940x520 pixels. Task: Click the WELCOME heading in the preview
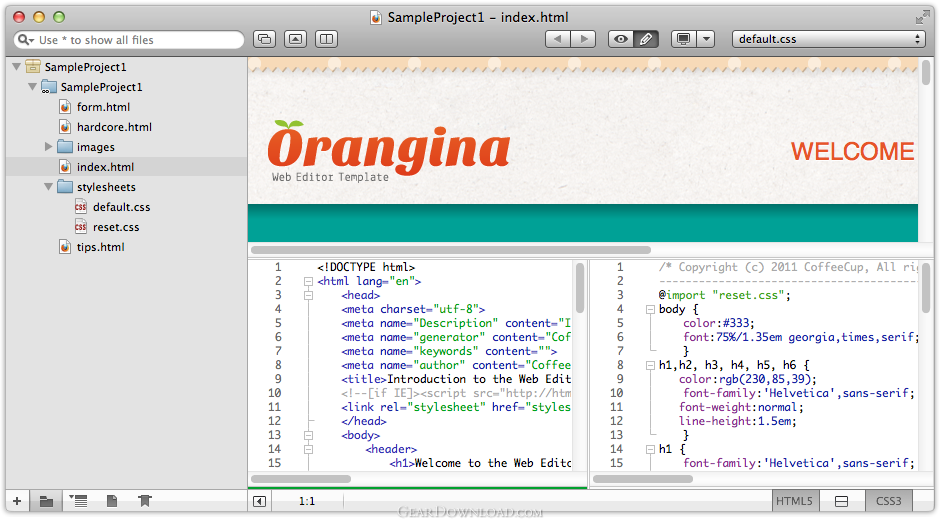point(852,151)
